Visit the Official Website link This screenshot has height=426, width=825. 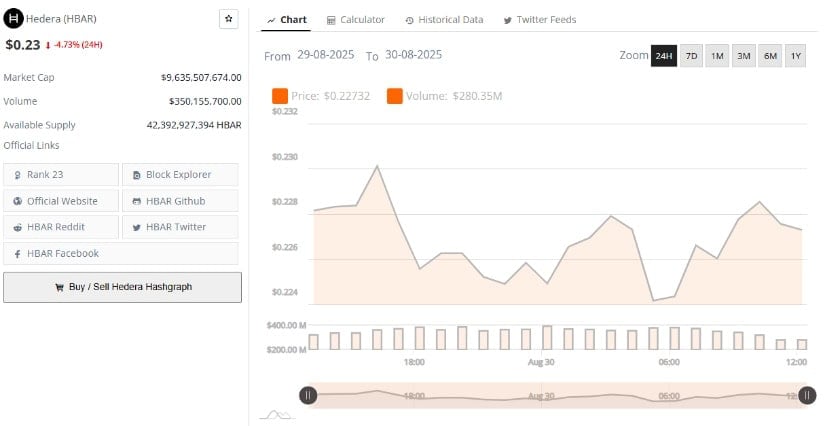coord(61,201)
